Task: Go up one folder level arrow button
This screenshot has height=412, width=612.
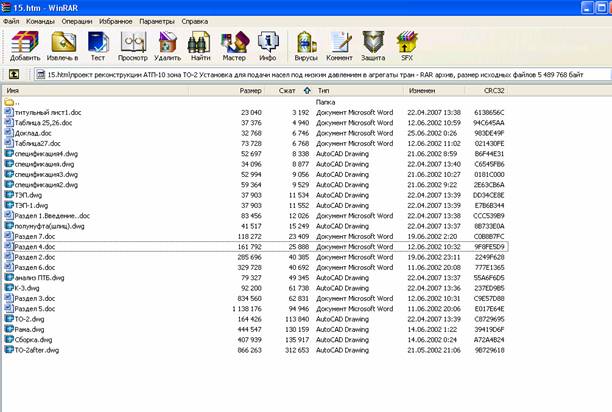Action: tap(14, 74)
